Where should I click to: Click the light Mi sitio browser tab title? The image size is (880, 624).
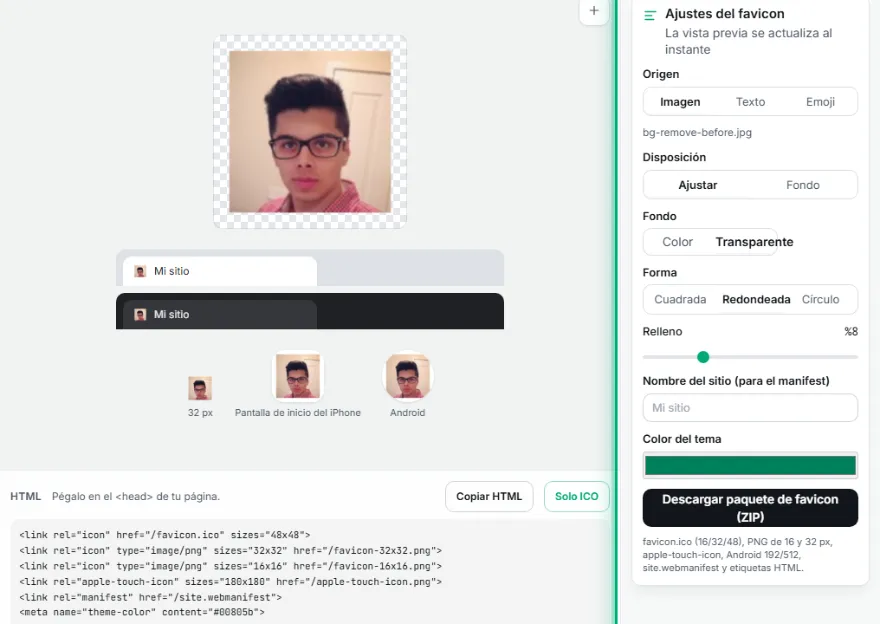172,272
